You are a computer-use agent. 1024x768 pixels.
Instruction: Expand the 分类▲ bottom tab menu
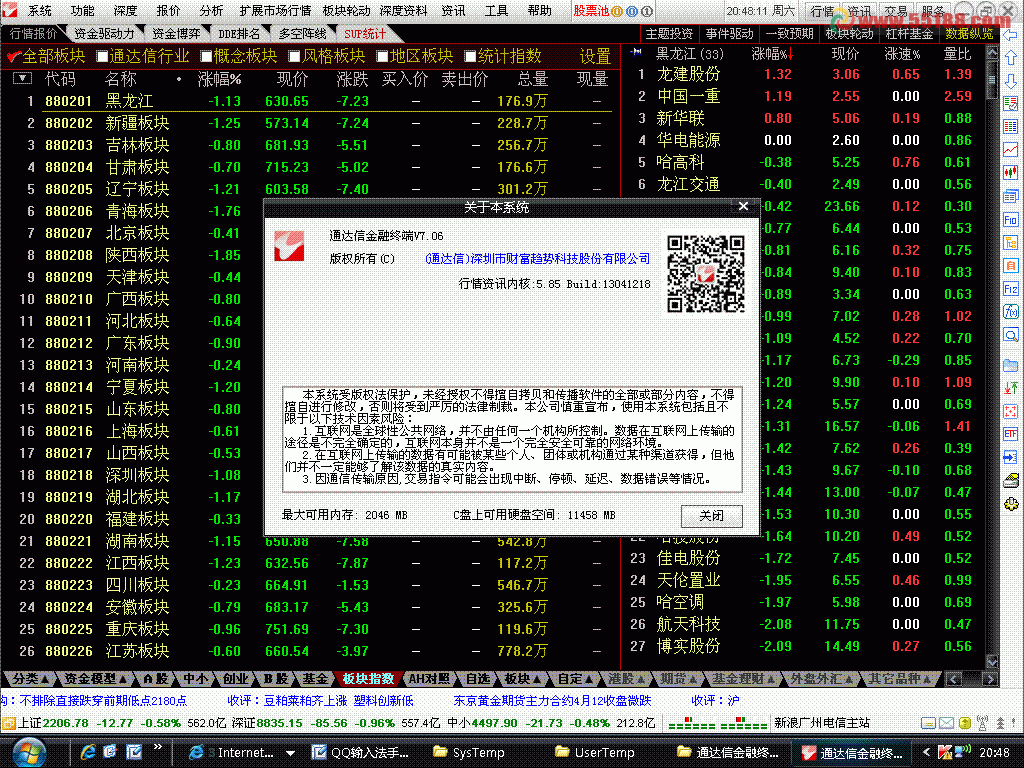pyautogui.click(x=30, y=679)
